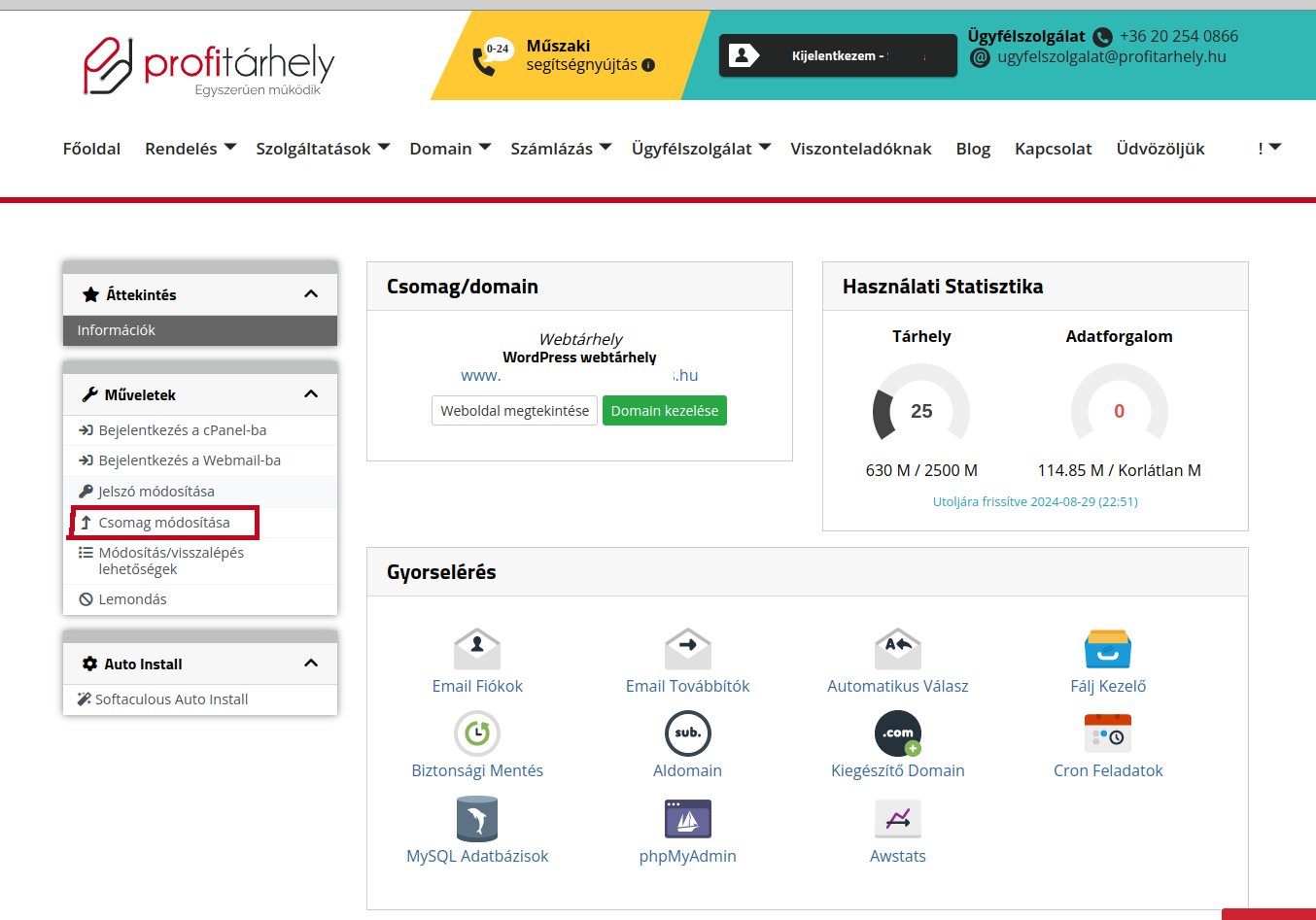Screen dimensions: 1316x920
Task: Click the ban icon next to Lemondás
Action: point(86,599)
